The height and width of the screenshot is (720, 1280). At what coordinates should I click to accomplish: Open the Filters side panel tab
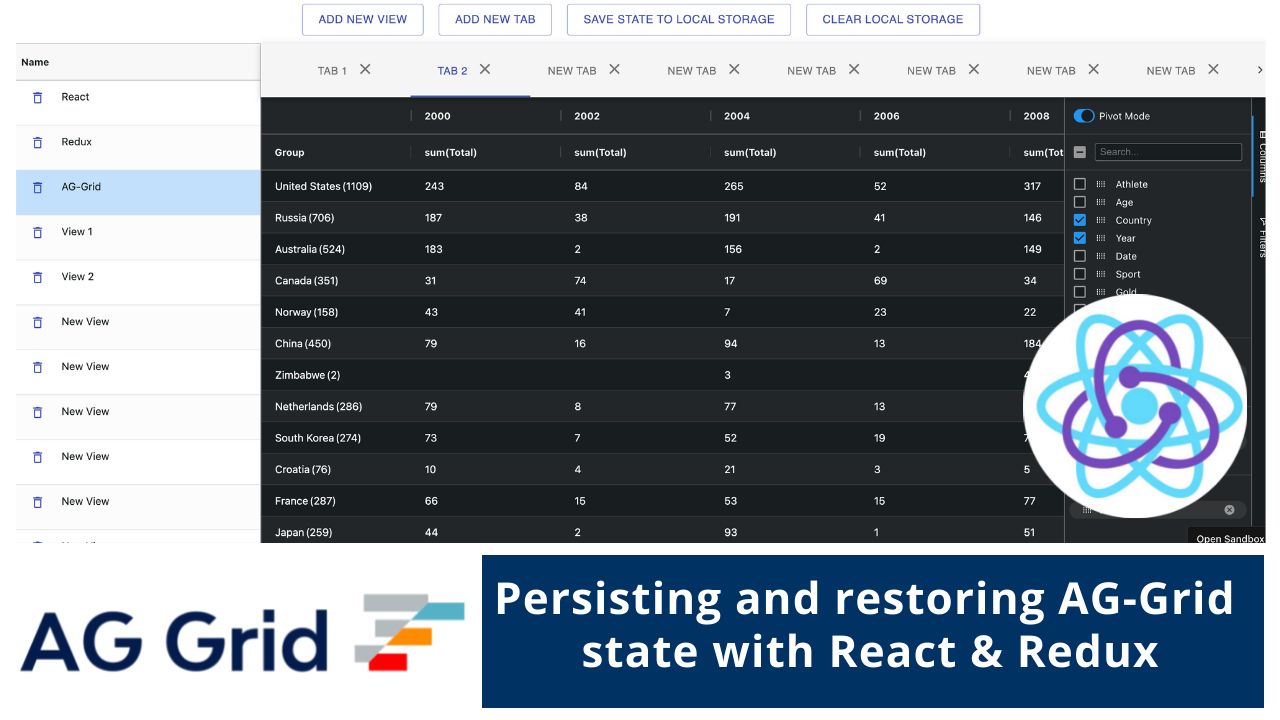coord(1262,237)
